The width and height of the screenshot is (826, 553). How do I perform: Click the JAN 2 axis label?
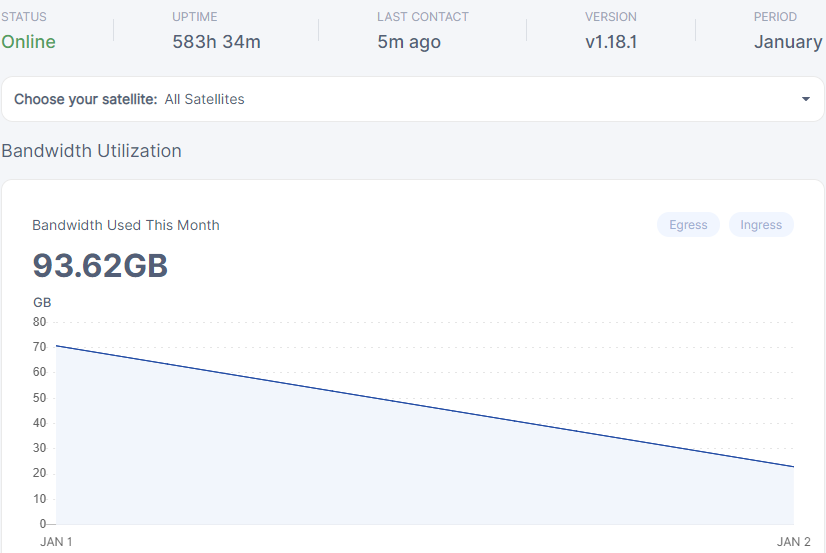[794, 542]
